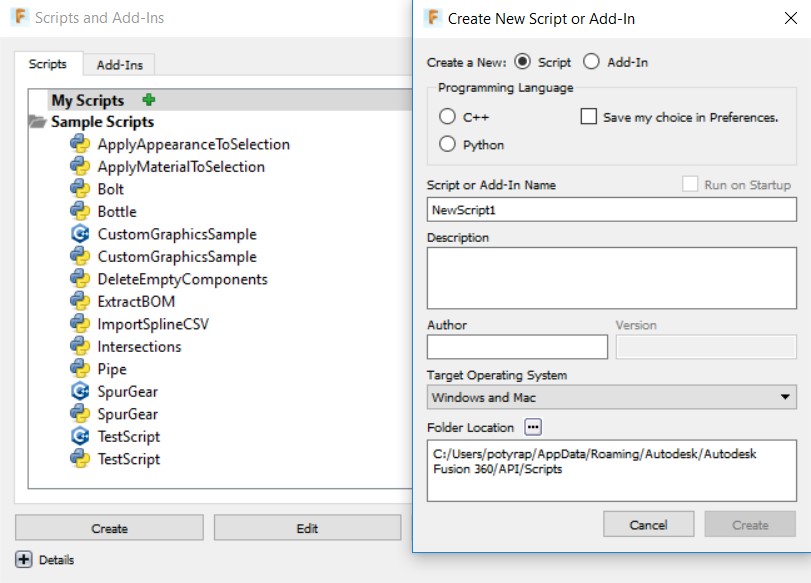Click the Sample Scripts folder icon

(x=38, y=122)
